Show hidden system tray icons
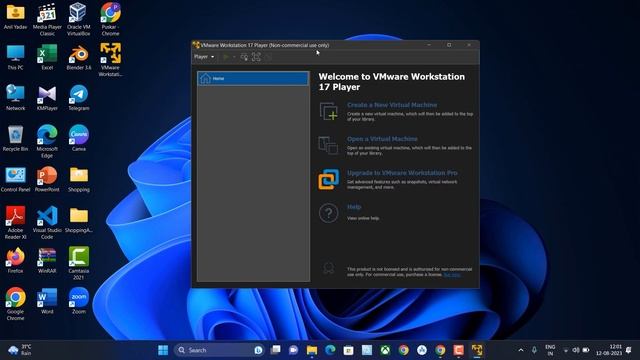The width and height of the screenshot is (640, 360). [521, 350]
